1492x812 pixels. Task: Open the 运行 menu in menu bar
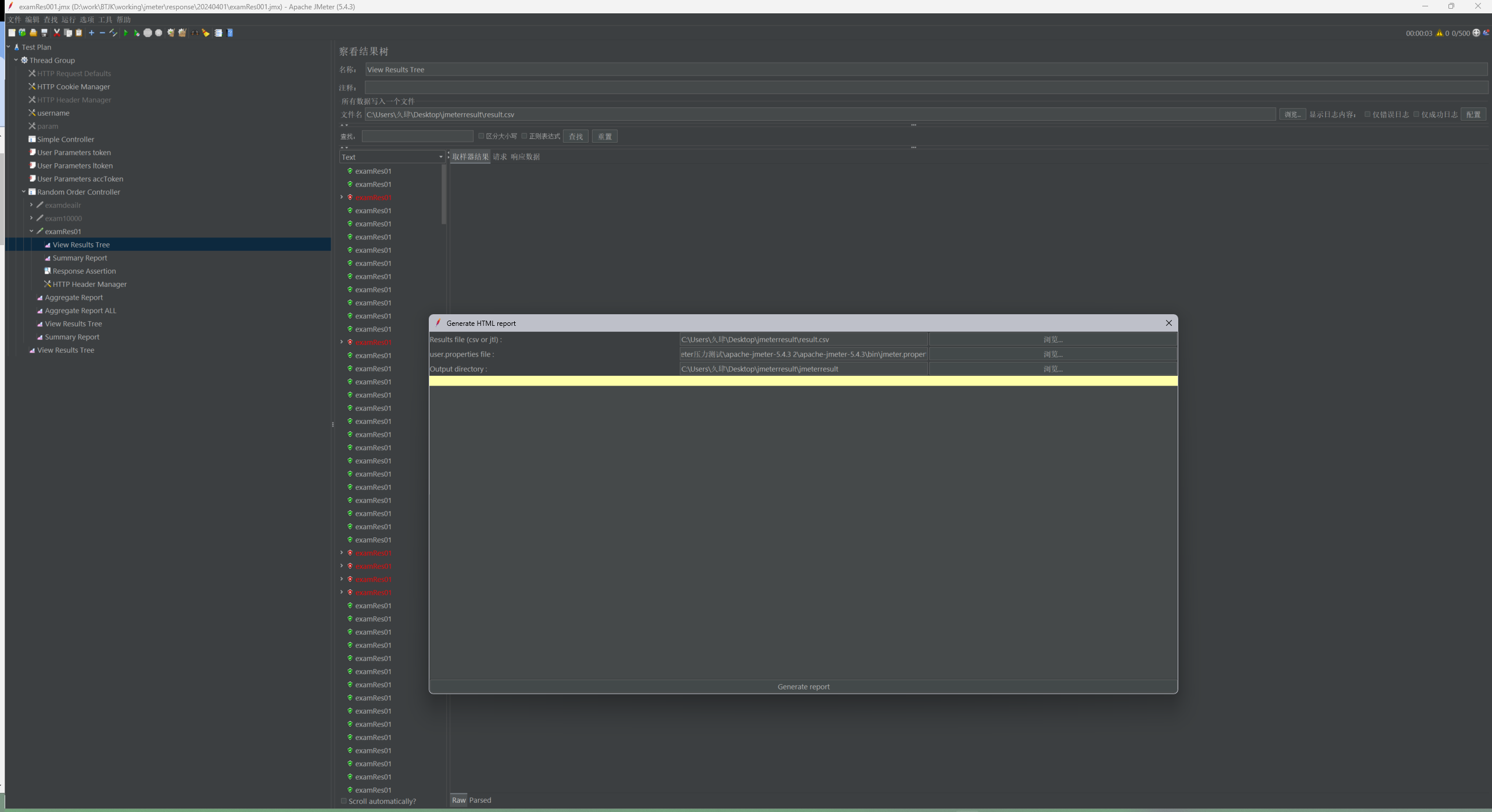tap(69, 20)
